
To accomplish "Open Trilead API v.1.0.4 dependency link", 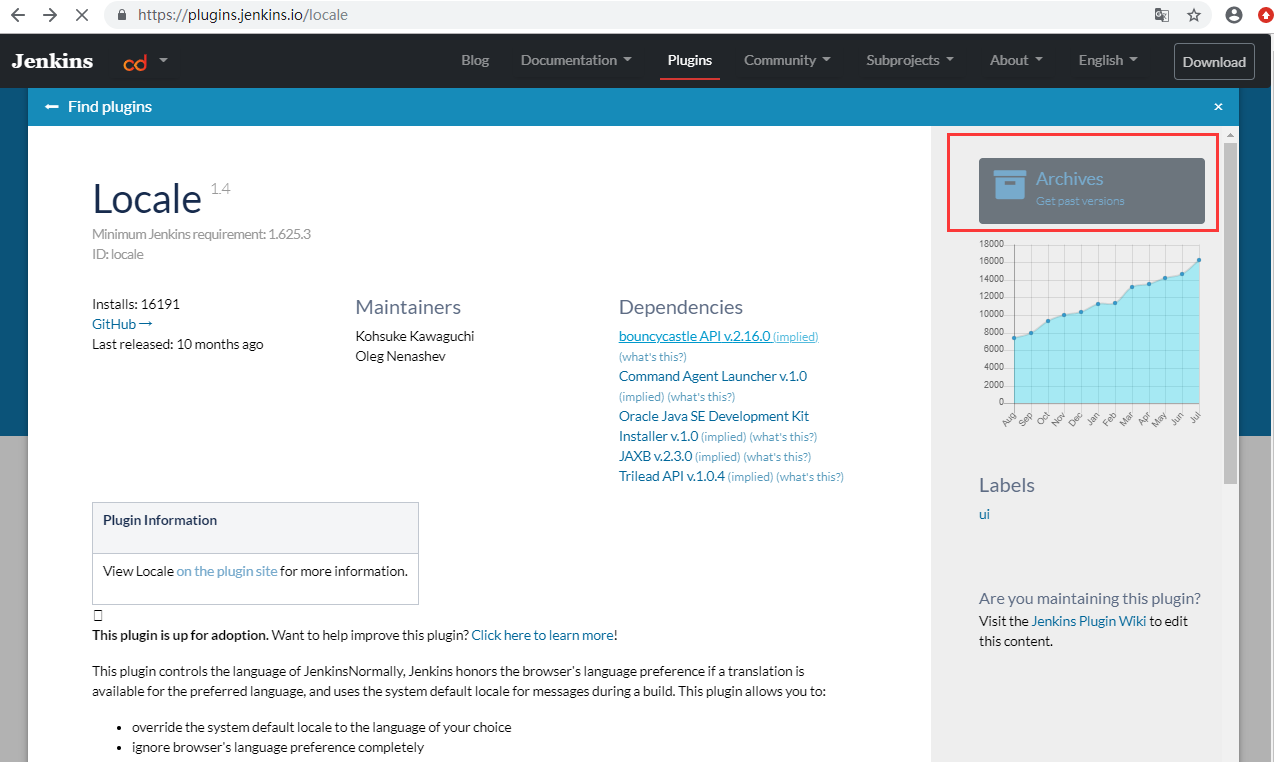I will [x=672, y=476].
